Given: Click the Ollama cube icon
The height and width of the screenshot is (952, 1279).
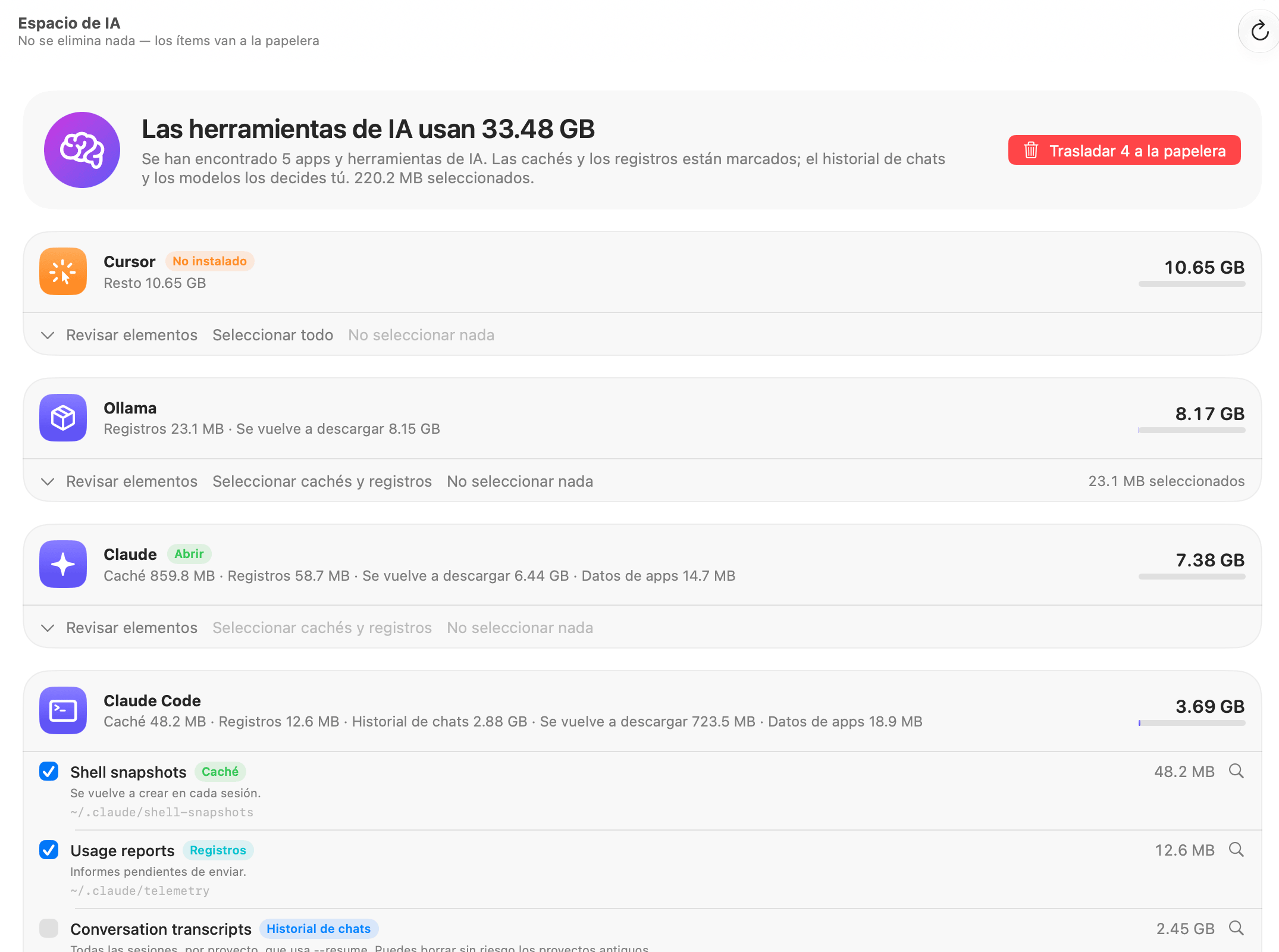Looking at the screenshot, I should (63, 418).
